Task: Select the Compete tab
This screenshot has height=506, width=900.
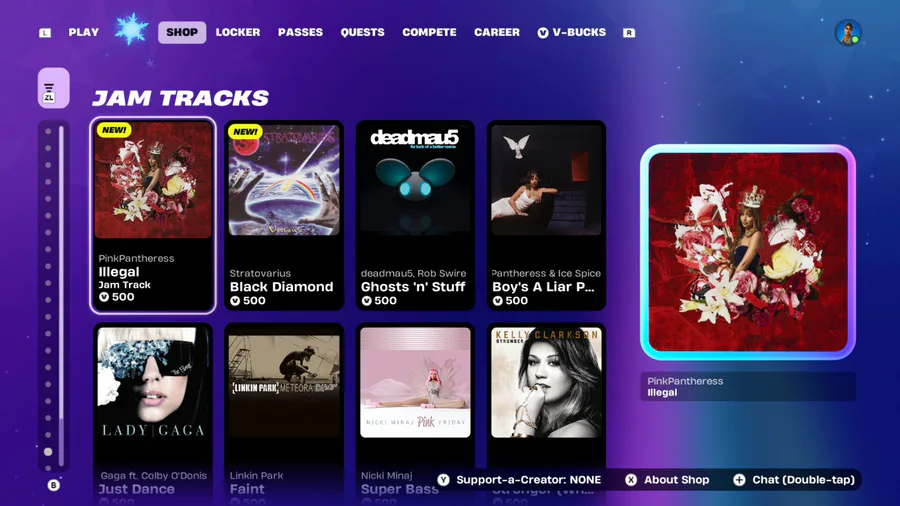Action: tap(429, 33)
